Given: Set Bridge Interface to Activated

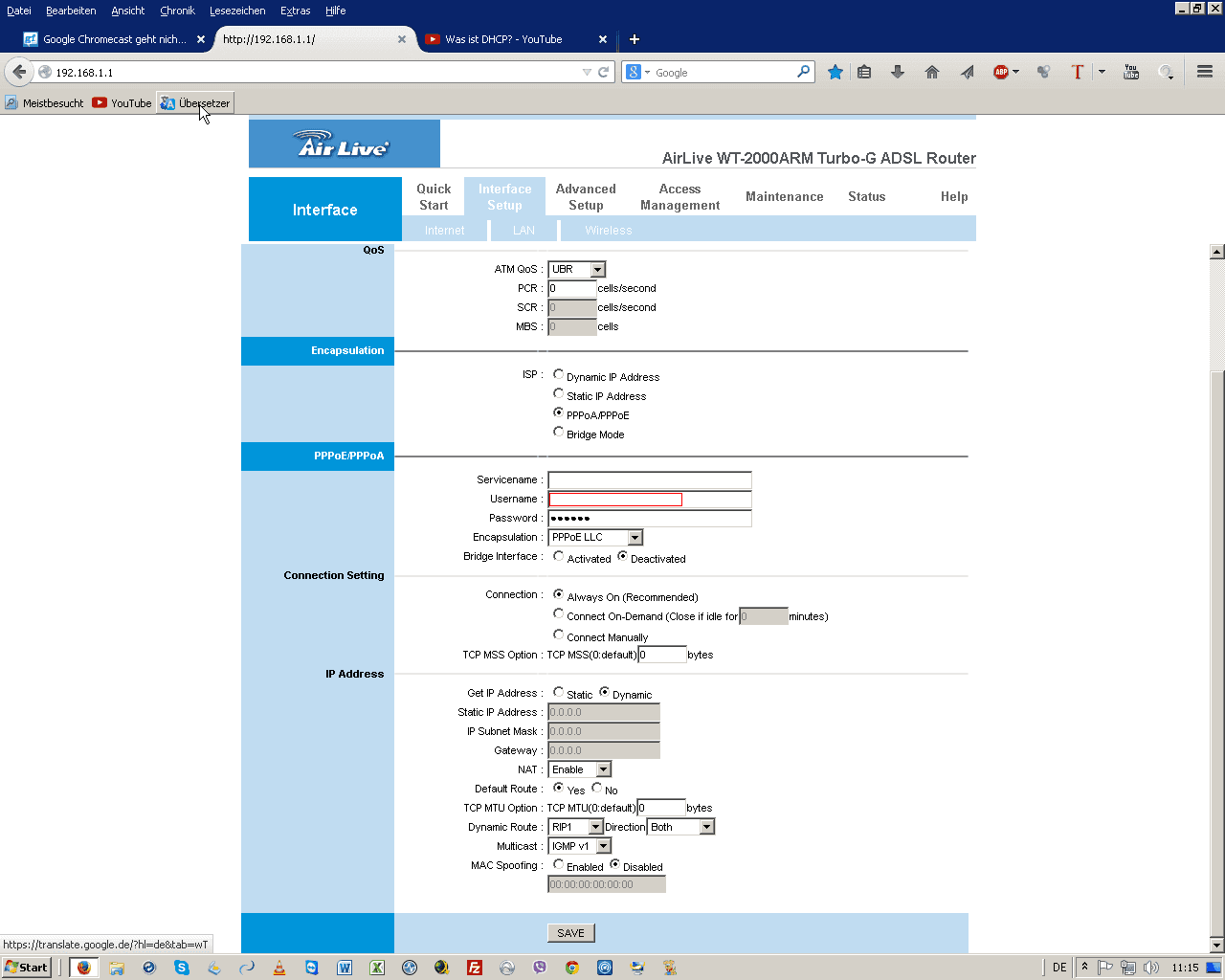Looking at the screenshot, I should 559,557.
